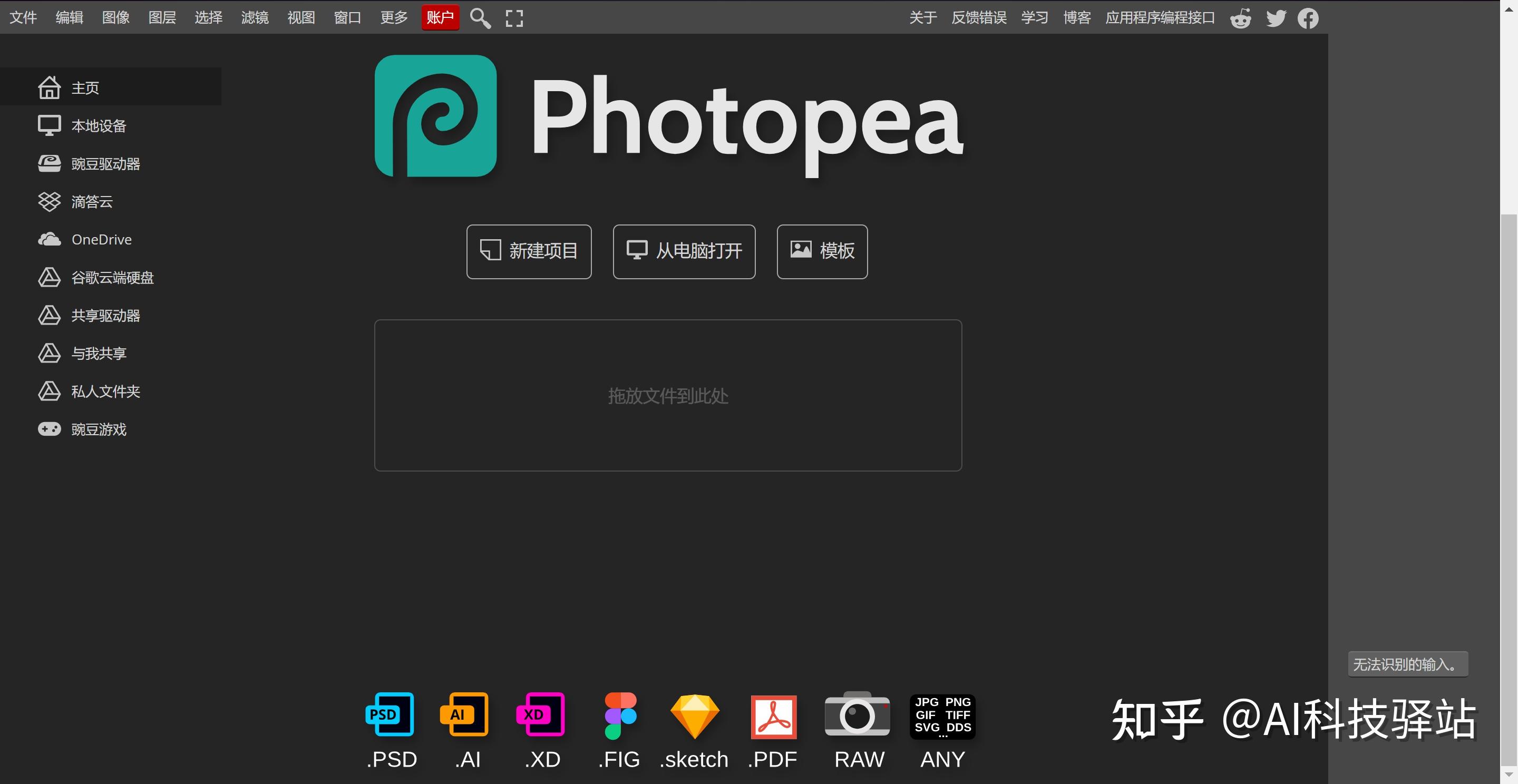Click the 从电脑打开 button
Screen dimensions: 1518x784
684,251
